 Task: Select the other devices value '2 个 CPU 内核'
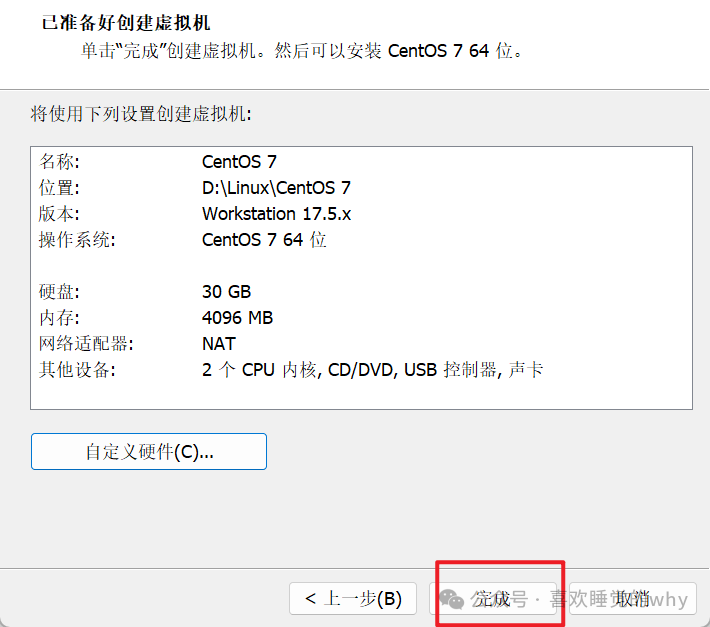pos(259,370)
